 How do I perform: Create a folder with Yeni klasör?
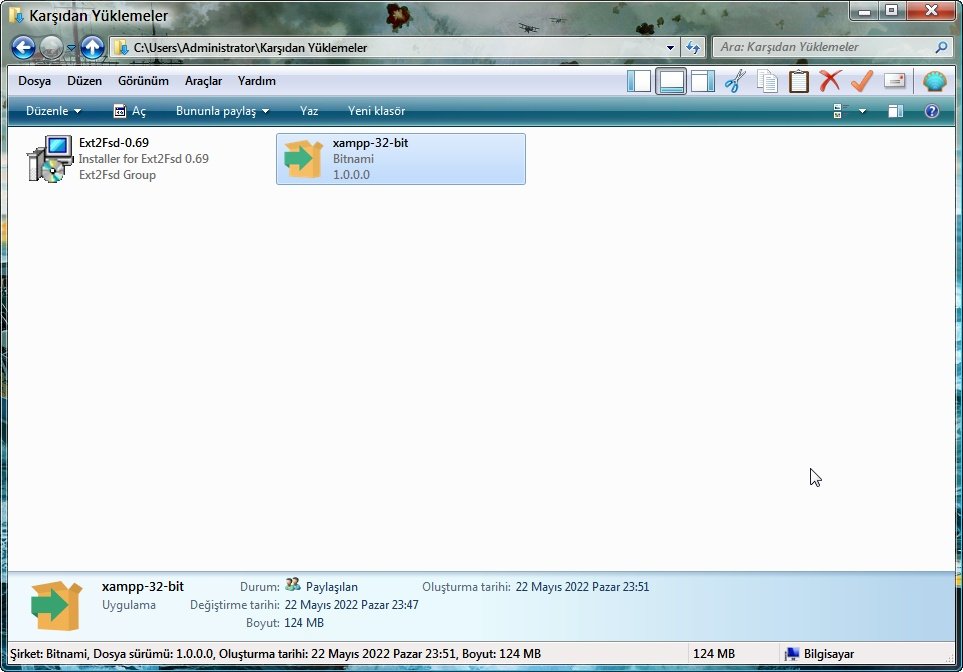(376, 111)
